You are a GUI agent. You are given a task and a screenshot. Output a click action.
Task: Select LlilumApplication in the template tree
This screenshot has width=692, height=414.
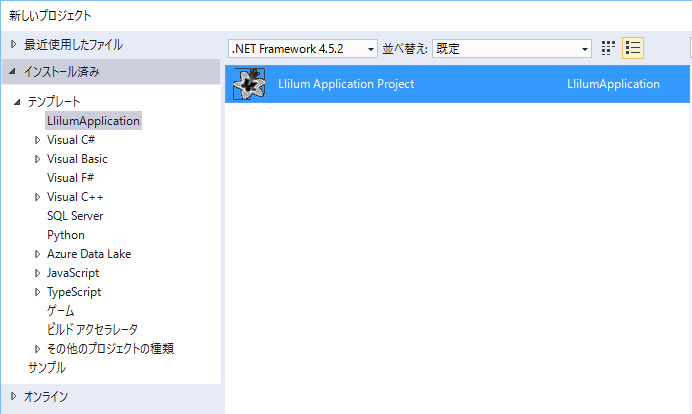[x=93, y=121]
